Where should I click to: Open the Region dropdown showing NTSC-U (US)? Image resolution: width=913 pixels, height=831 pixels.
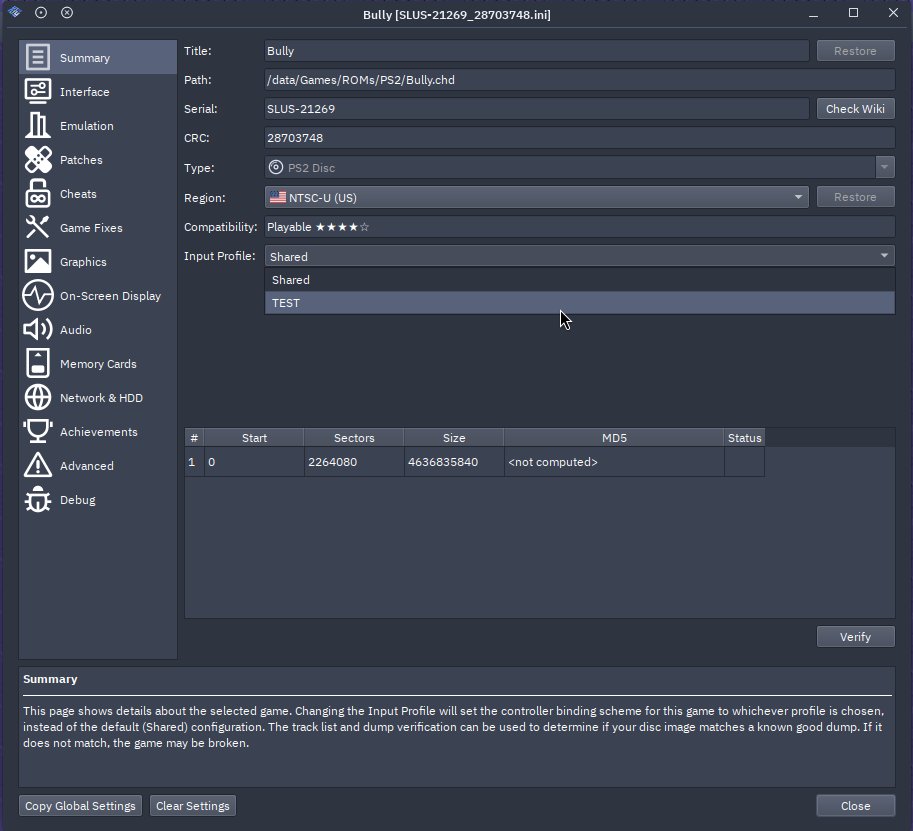pos(536,197)
